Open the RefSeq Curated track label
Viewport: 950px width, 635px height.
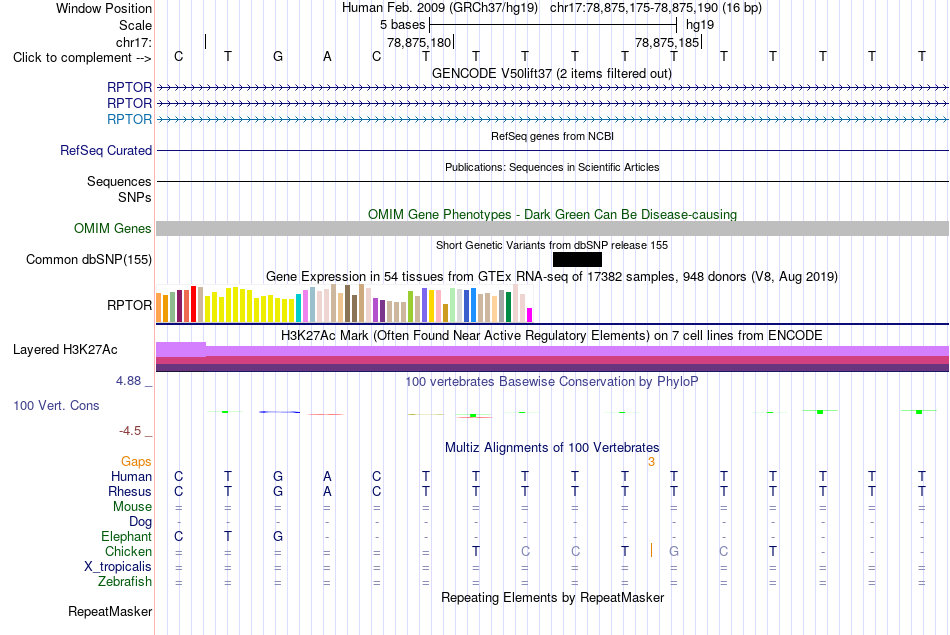(x=105, y=150)
